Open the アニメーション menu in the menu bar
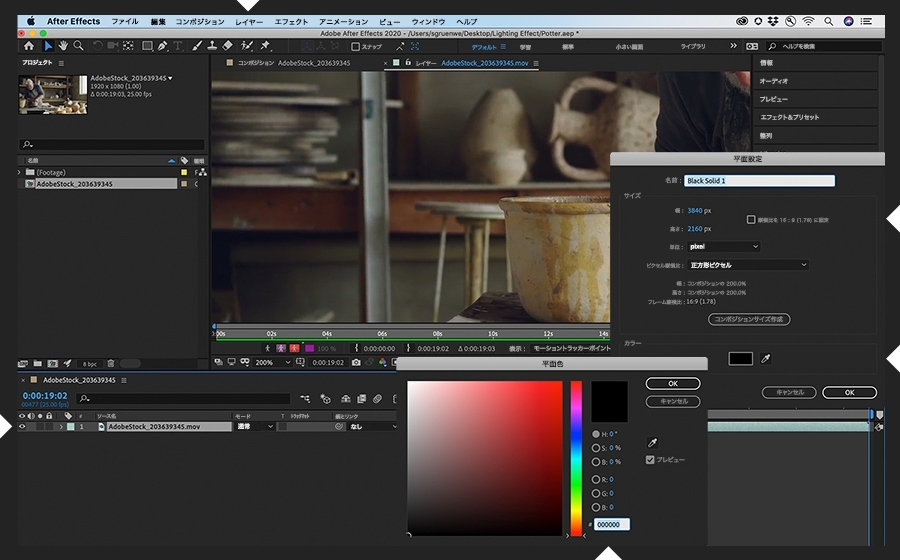The height and width of the screenshot is (560, 900). [x=343, y=21]
